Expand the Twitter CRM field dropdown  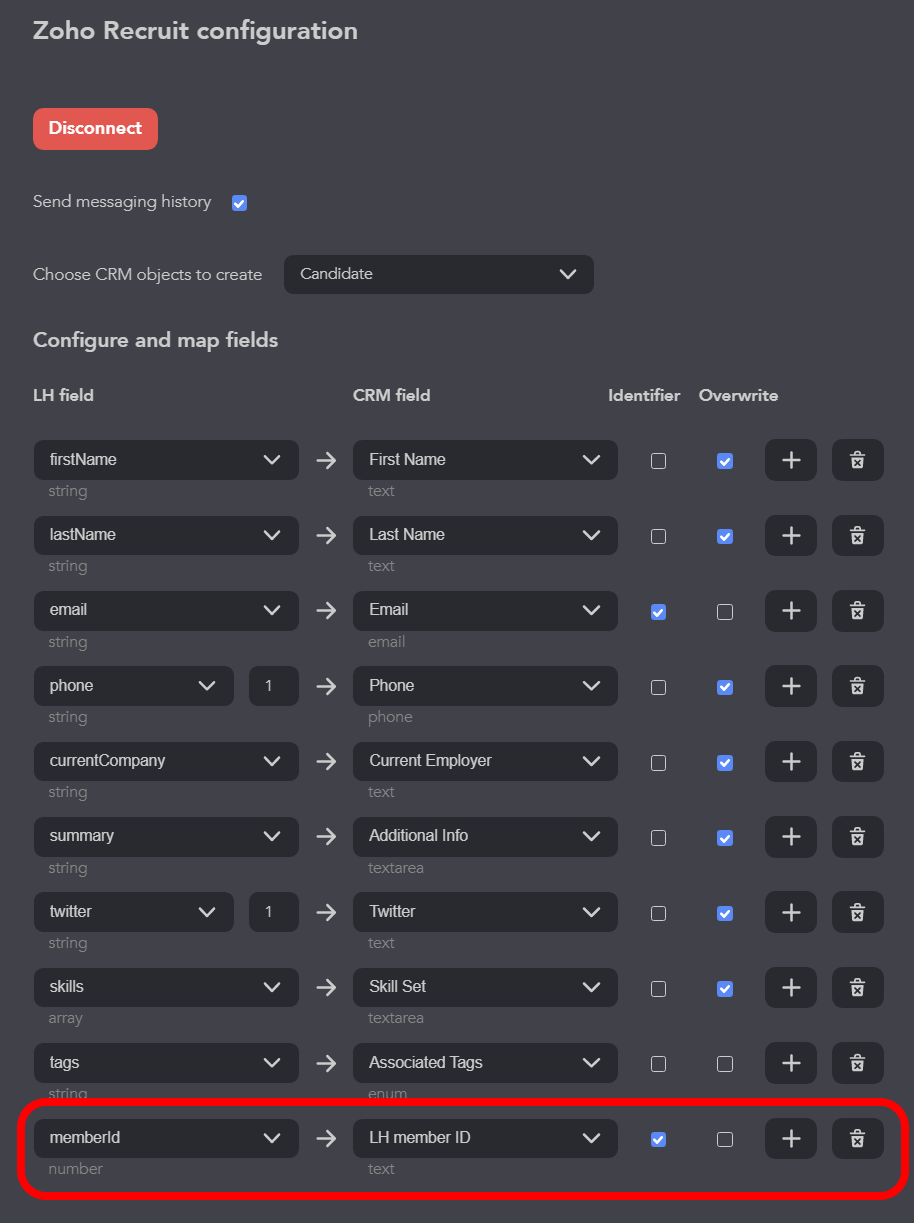(x=485, y=912)
